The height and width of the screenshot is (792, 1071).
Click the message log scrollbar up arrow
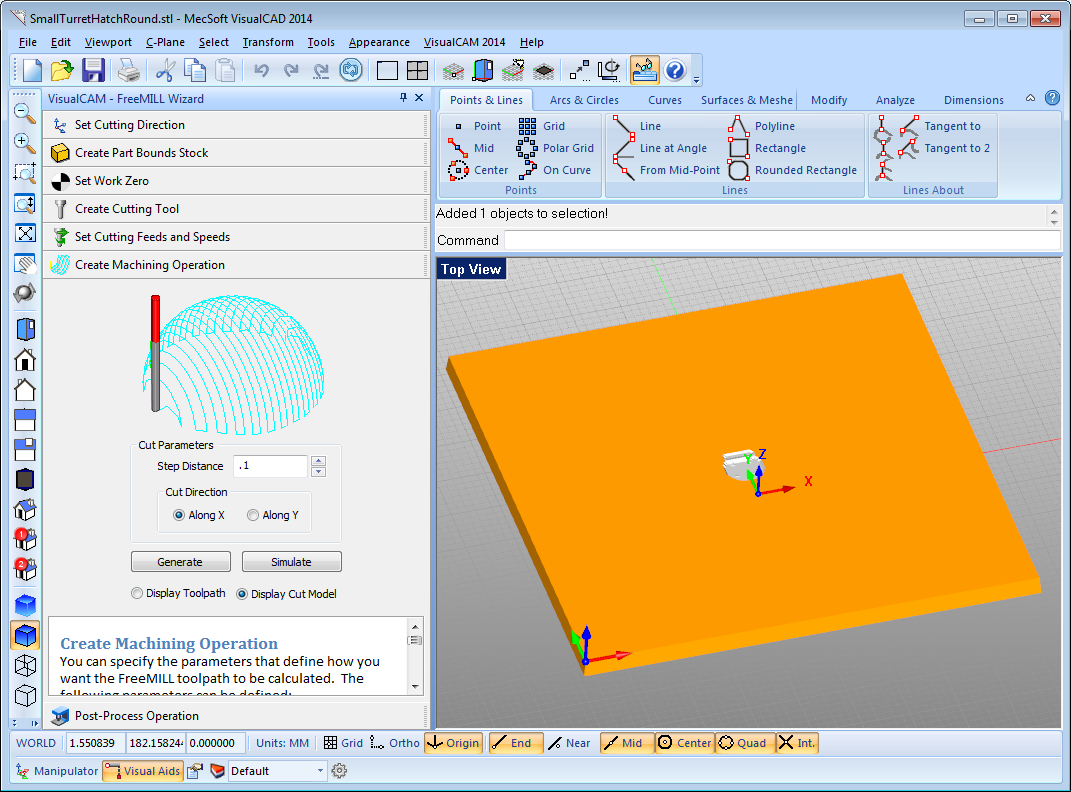coord(1054,211)
